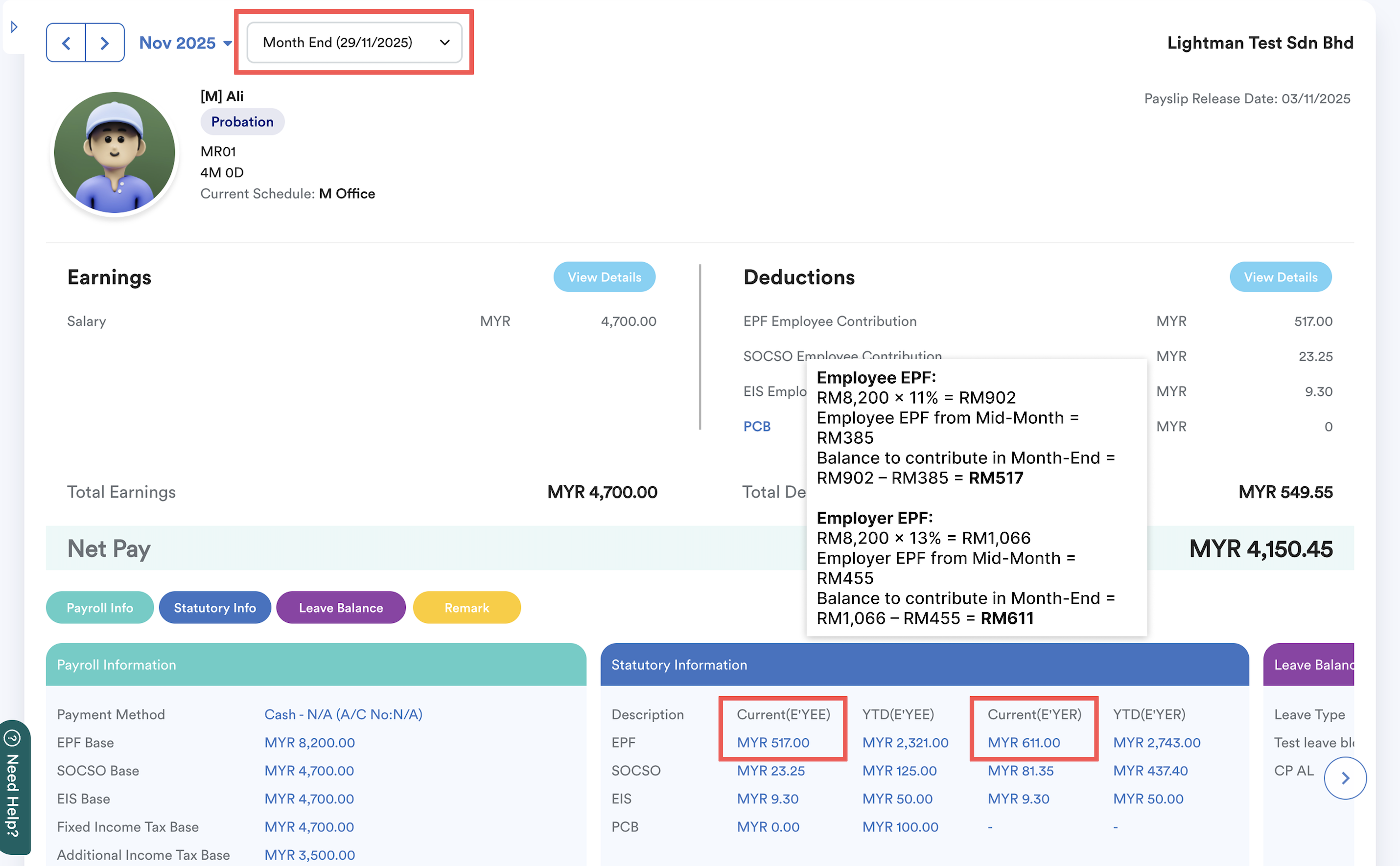Switch to Statutory Info tab

tap(214, 608)
